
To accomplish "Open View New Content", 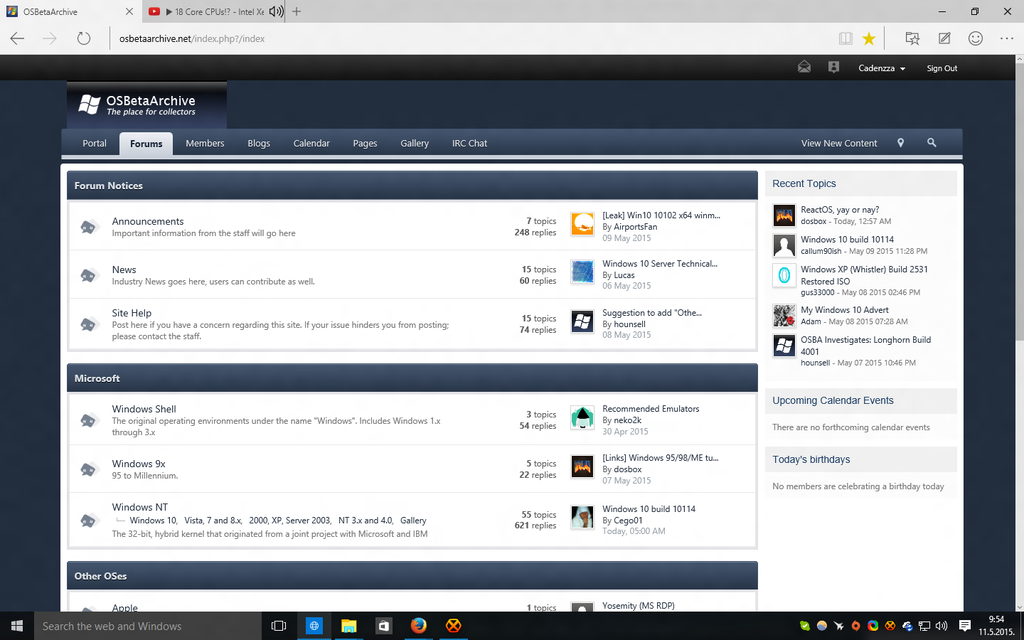I will pyautogui.click(x=839, y=143).
